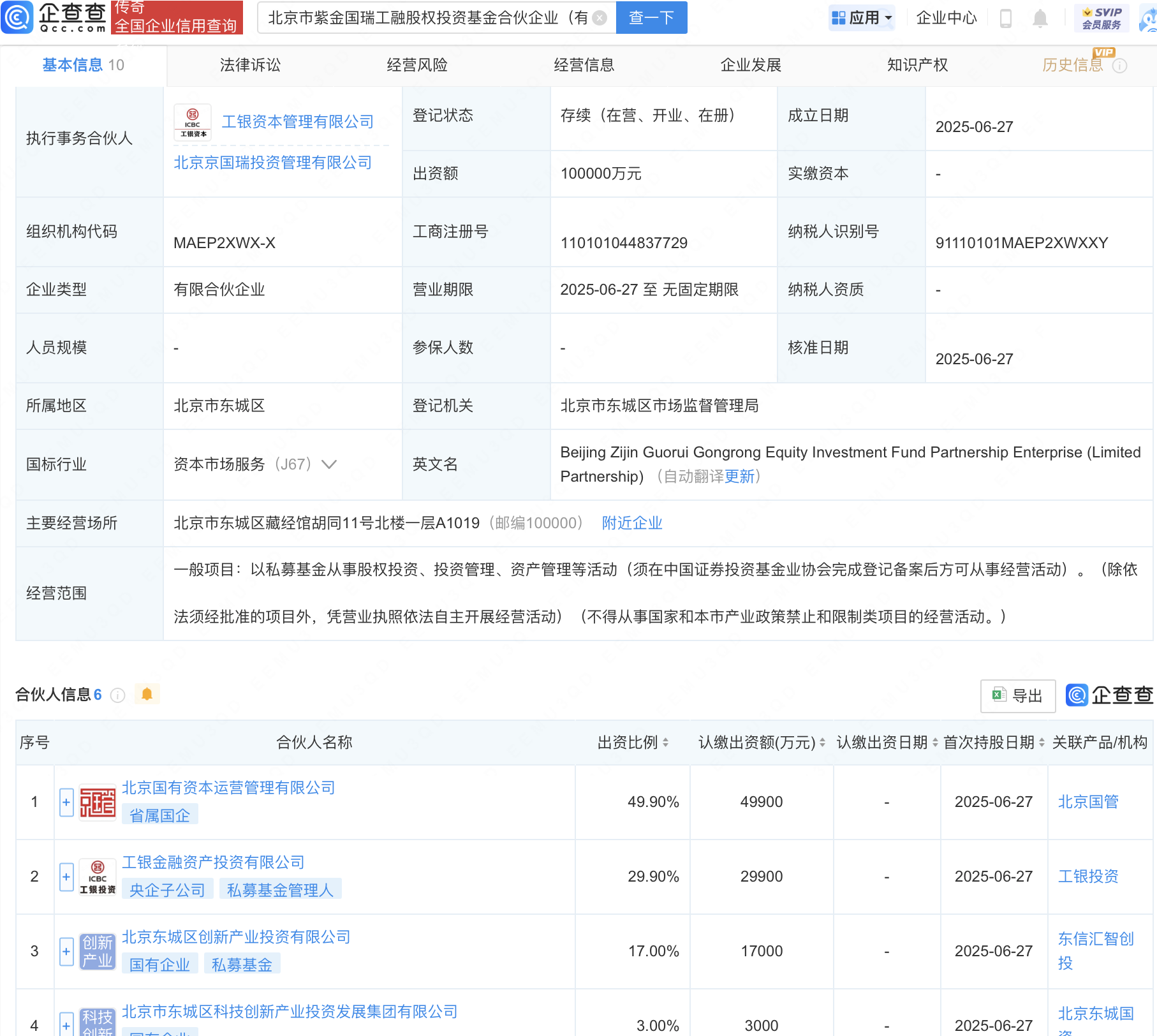Screen dimensions: 1157x1036
Task: Click the 查一下 search button
Action: [651, 18]
